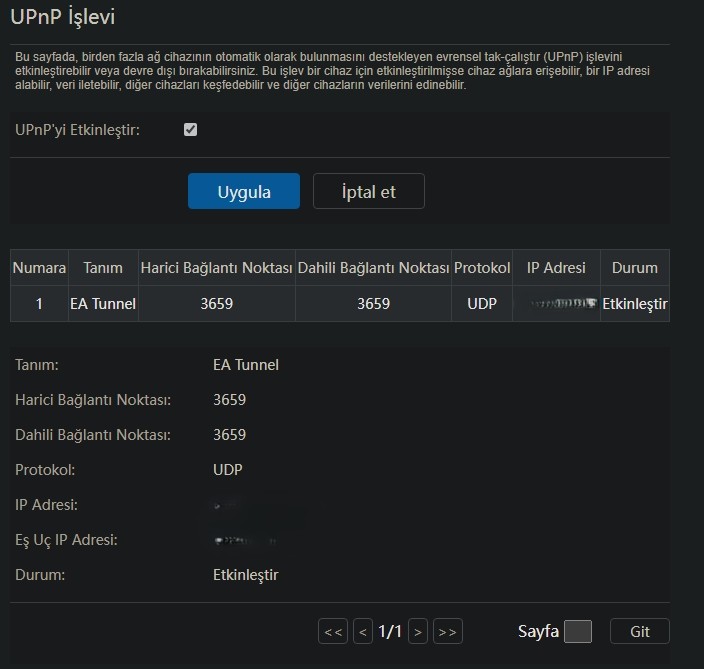704x669 pixels.
Task: Click the blurred IP address in table row
Action: [556, 304]
